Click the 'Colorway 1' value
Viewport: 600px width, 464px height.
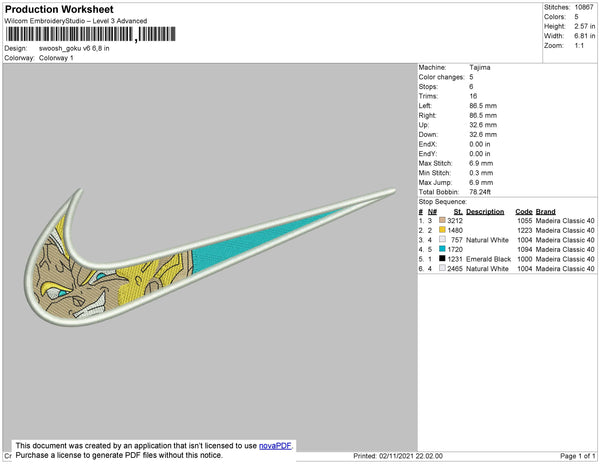[x=56, y=58]
